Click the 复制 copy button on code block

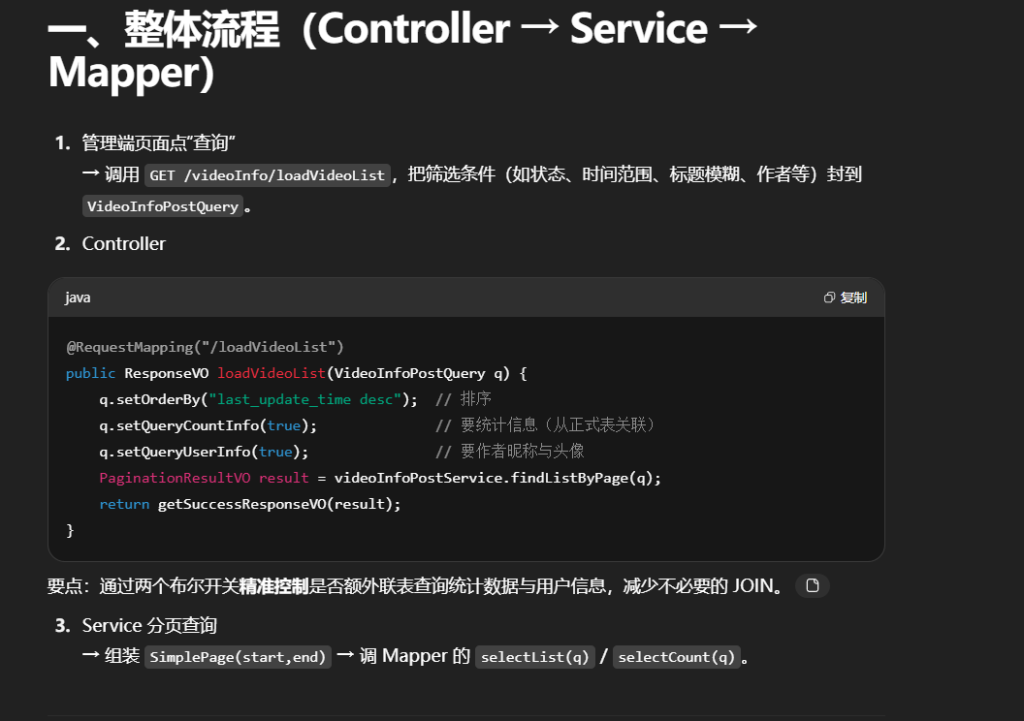(845, 298)
